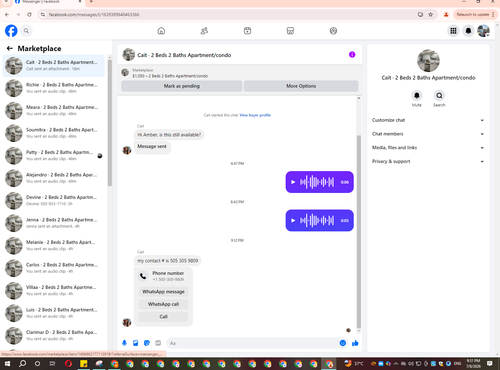
Task: Open the Video/Reels icon in top navigation
Action: click(x=247, y=31)
